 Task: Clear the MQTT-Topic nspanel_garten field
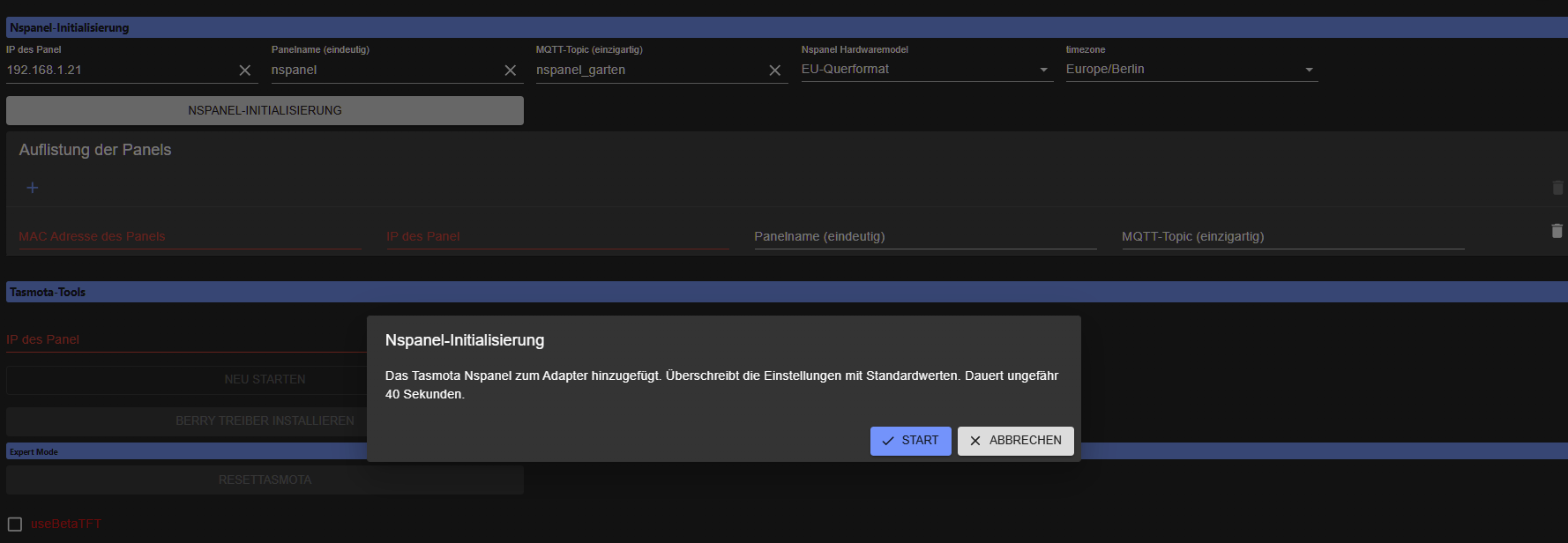pos(774,71)
